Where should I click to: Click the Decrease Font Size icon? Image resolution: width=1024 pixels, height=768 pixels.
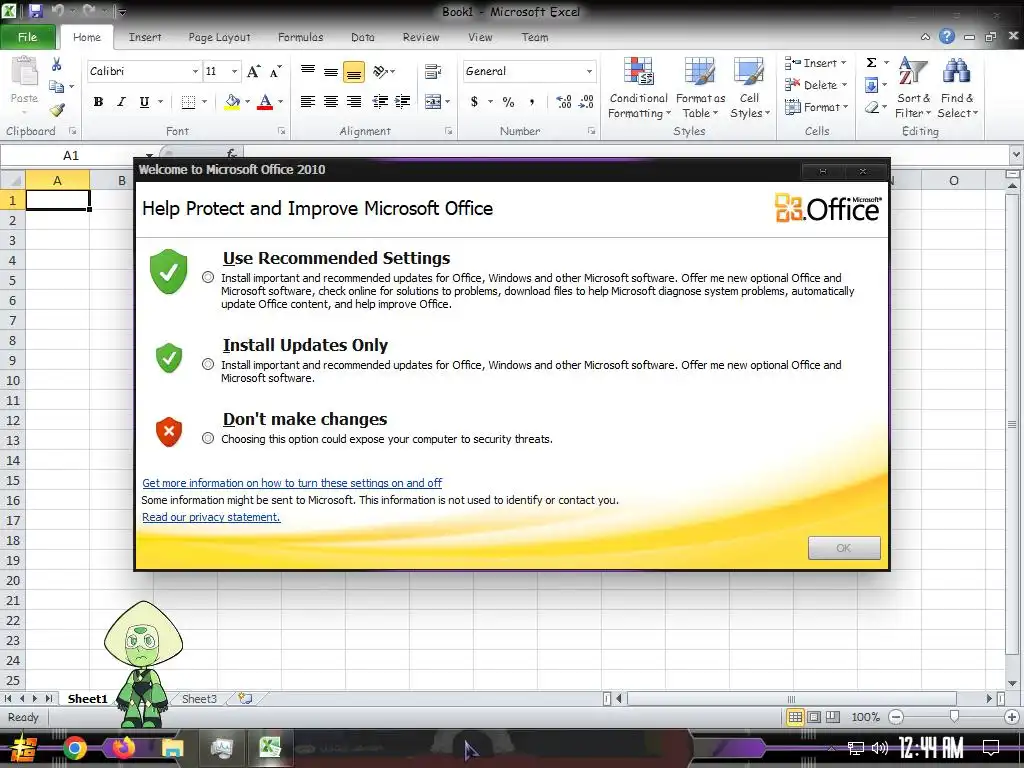point(276,71)
